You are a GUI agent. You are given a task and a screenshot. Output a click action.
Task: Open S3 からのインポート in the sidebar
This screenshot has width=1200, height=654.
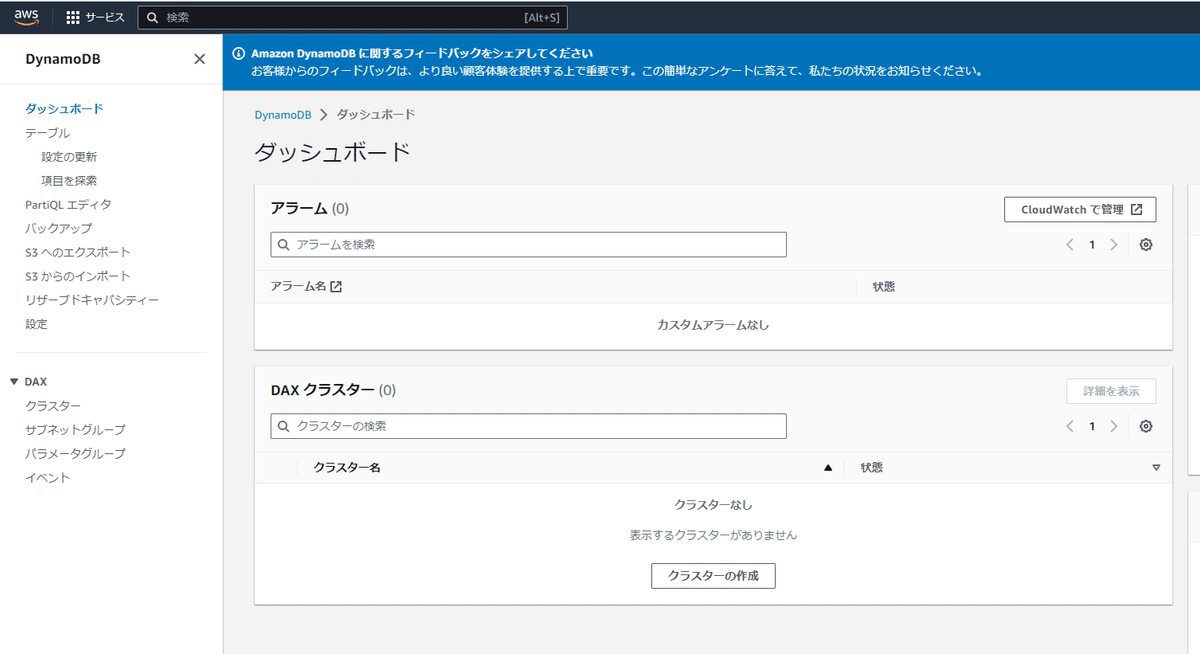tap(78, 277)
